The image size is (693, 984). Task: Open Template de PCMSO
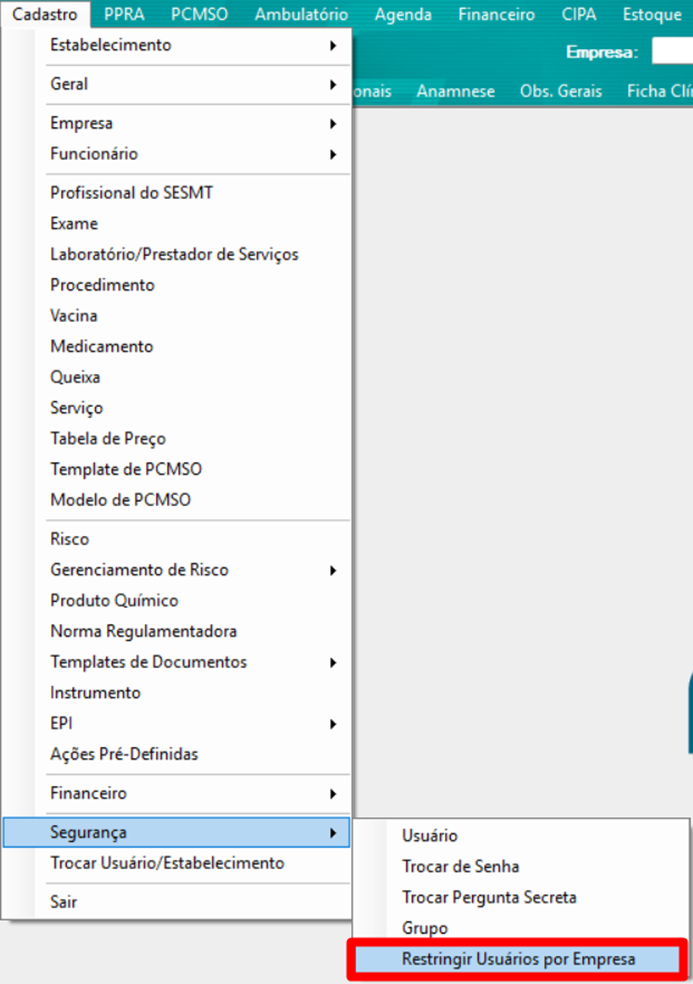pos(176,469)
